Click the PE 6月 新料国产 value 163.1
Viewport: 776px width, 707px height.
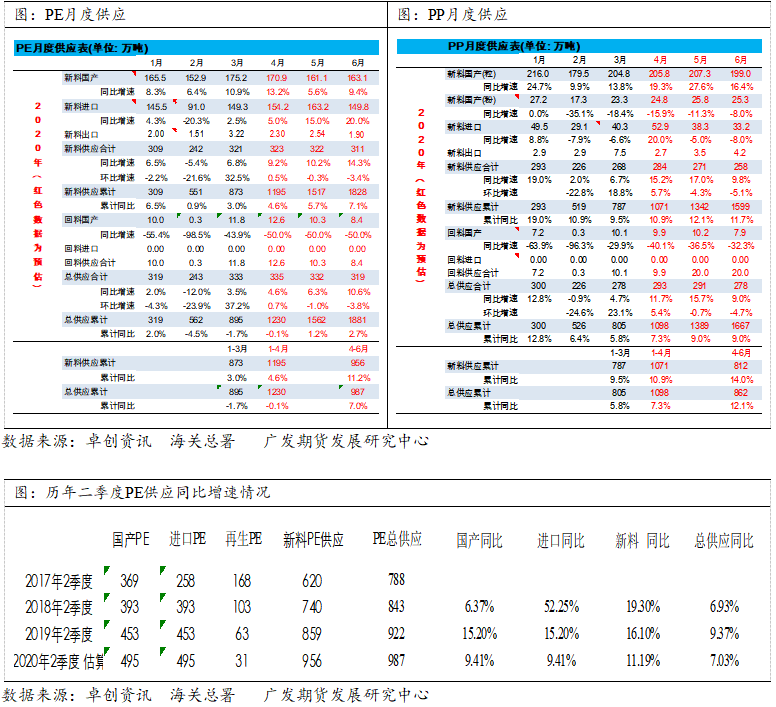pos(357,78)
